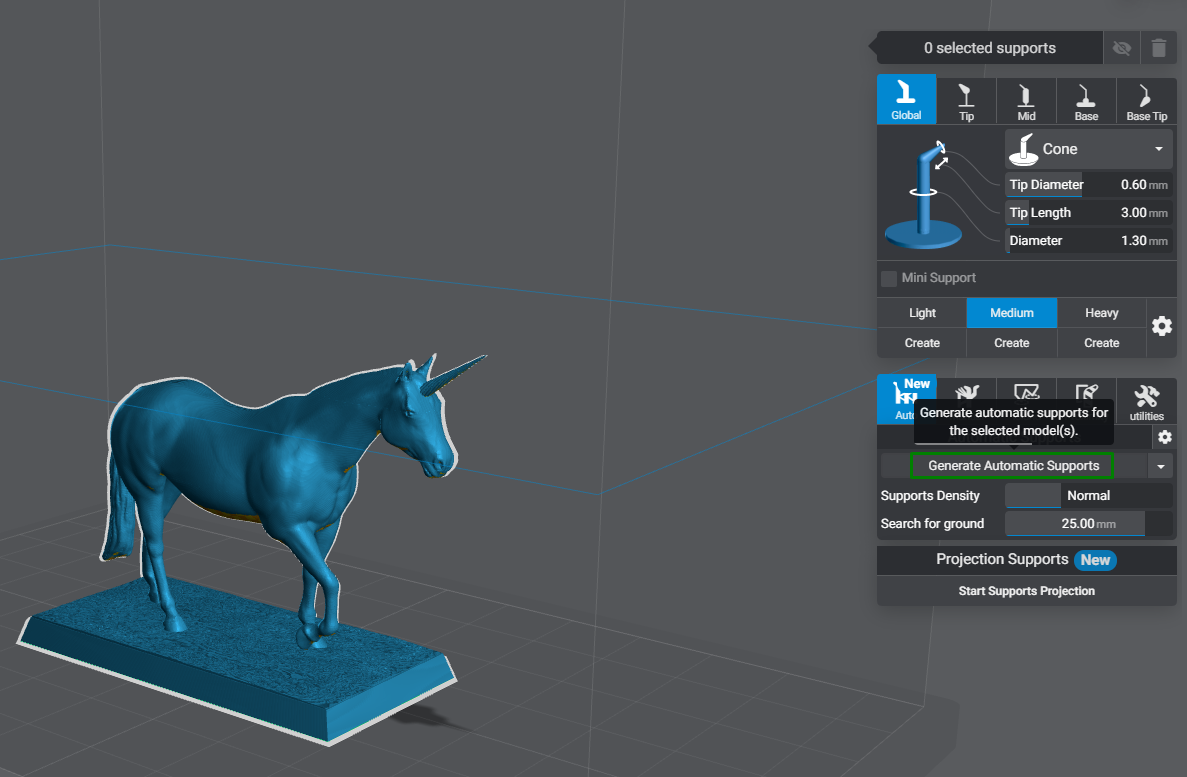This screenshot has height=777, width=1187.
Task: Adjust the Supports Density slider
Action: pos(1032,495)
